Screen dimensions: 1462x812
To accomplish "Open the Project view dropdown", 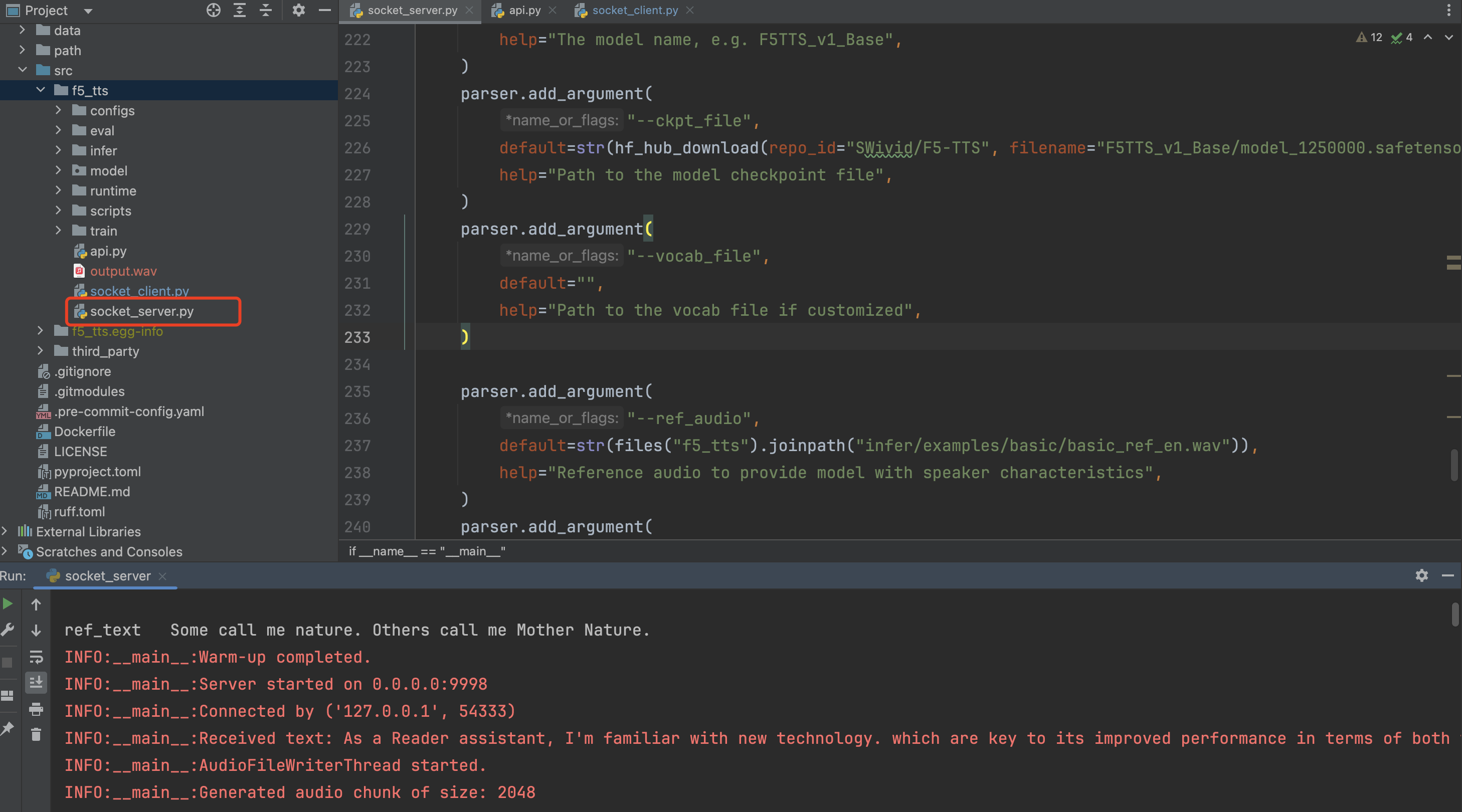I will click(88, 10).
